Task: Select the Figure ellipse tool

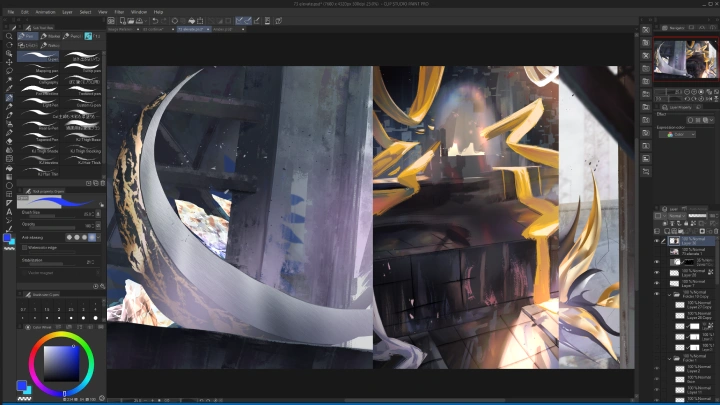Action: click(9, 186)
